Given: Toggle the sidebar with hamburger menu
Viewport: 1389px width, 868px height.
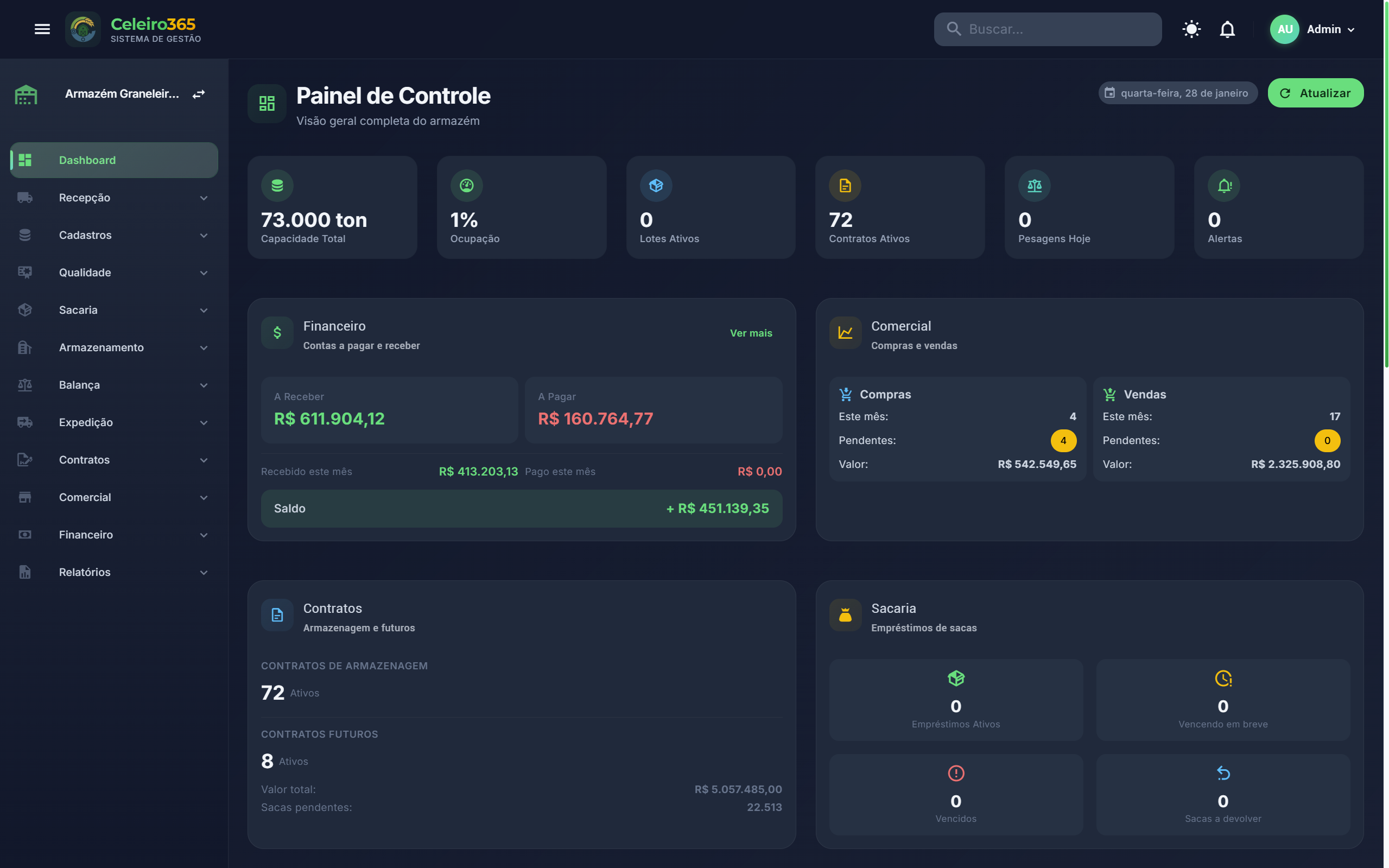Looking at the screenshot, I should pyautogui.click(x=42, y=29).
